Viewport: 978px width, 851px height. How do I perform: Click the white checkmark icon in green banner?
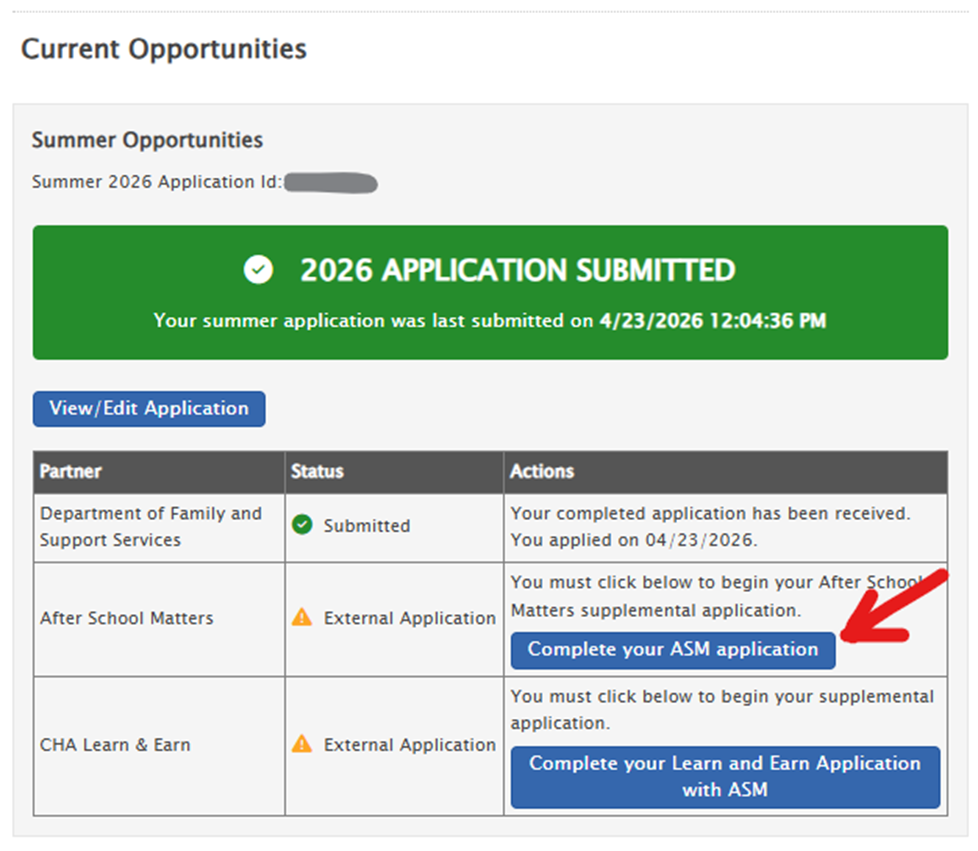258,270
